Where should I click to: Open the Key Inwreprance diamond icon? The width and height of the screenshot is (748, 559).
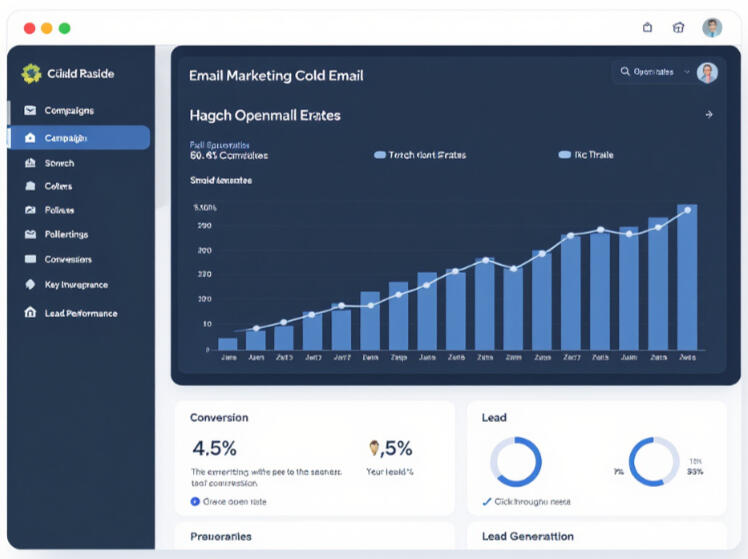[30, 285]
